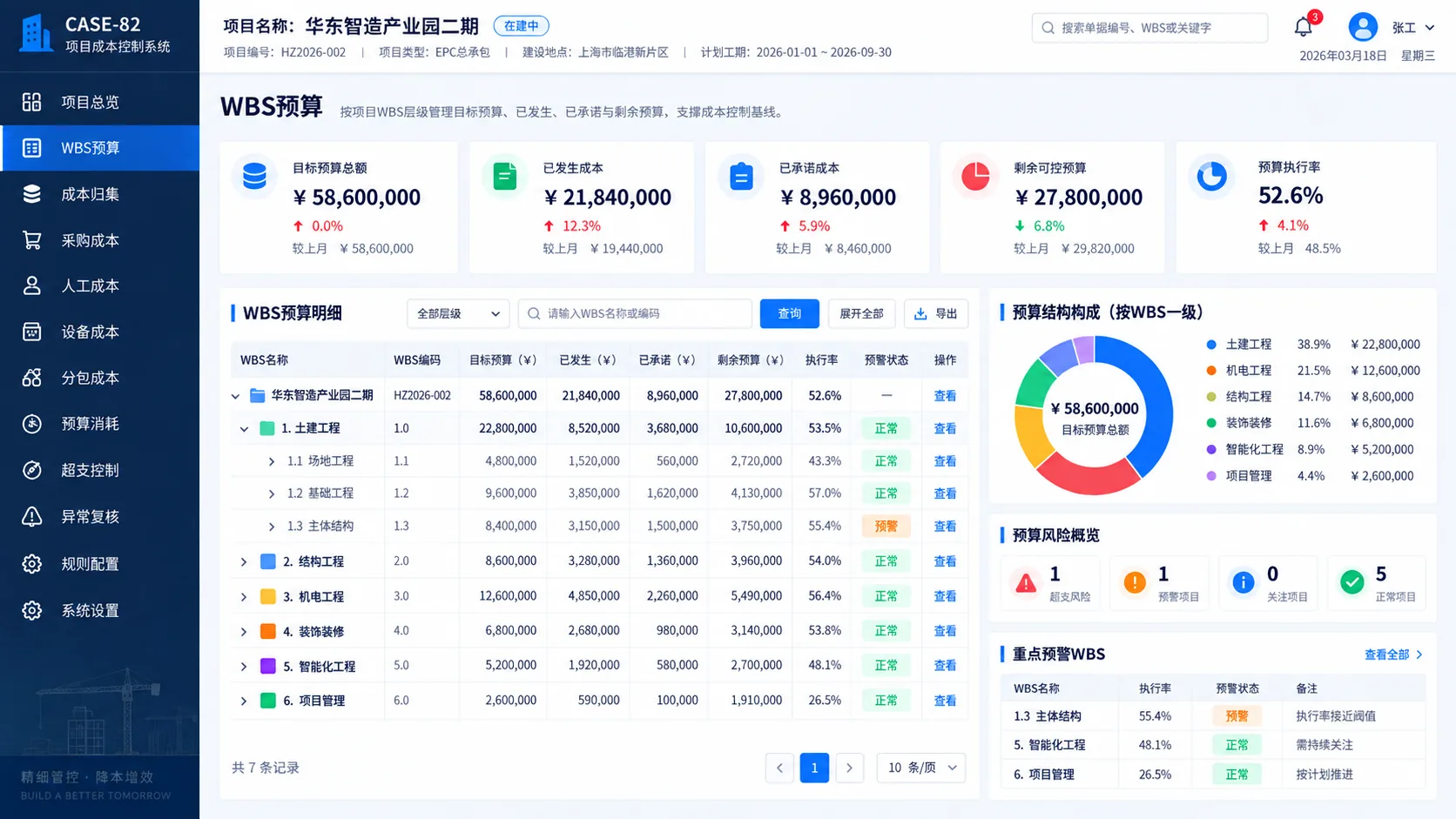1456x819 pixels.
Task: Expand the 1.3 主体结构 row
Action: [x=272, y=527]
